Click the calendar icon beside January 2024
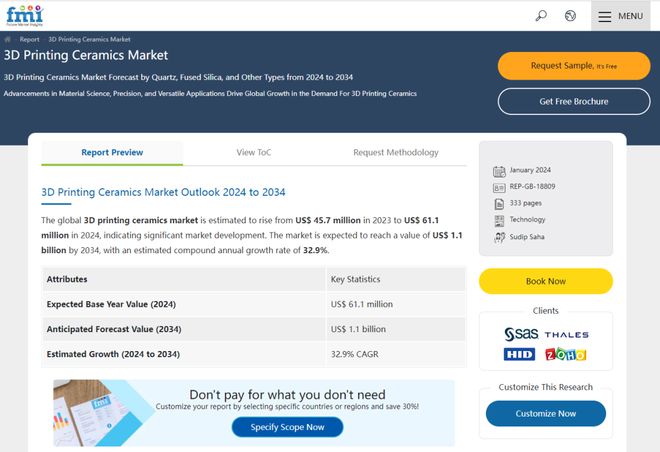The width and height of the screenshot is (660, 452). point(499,171)
